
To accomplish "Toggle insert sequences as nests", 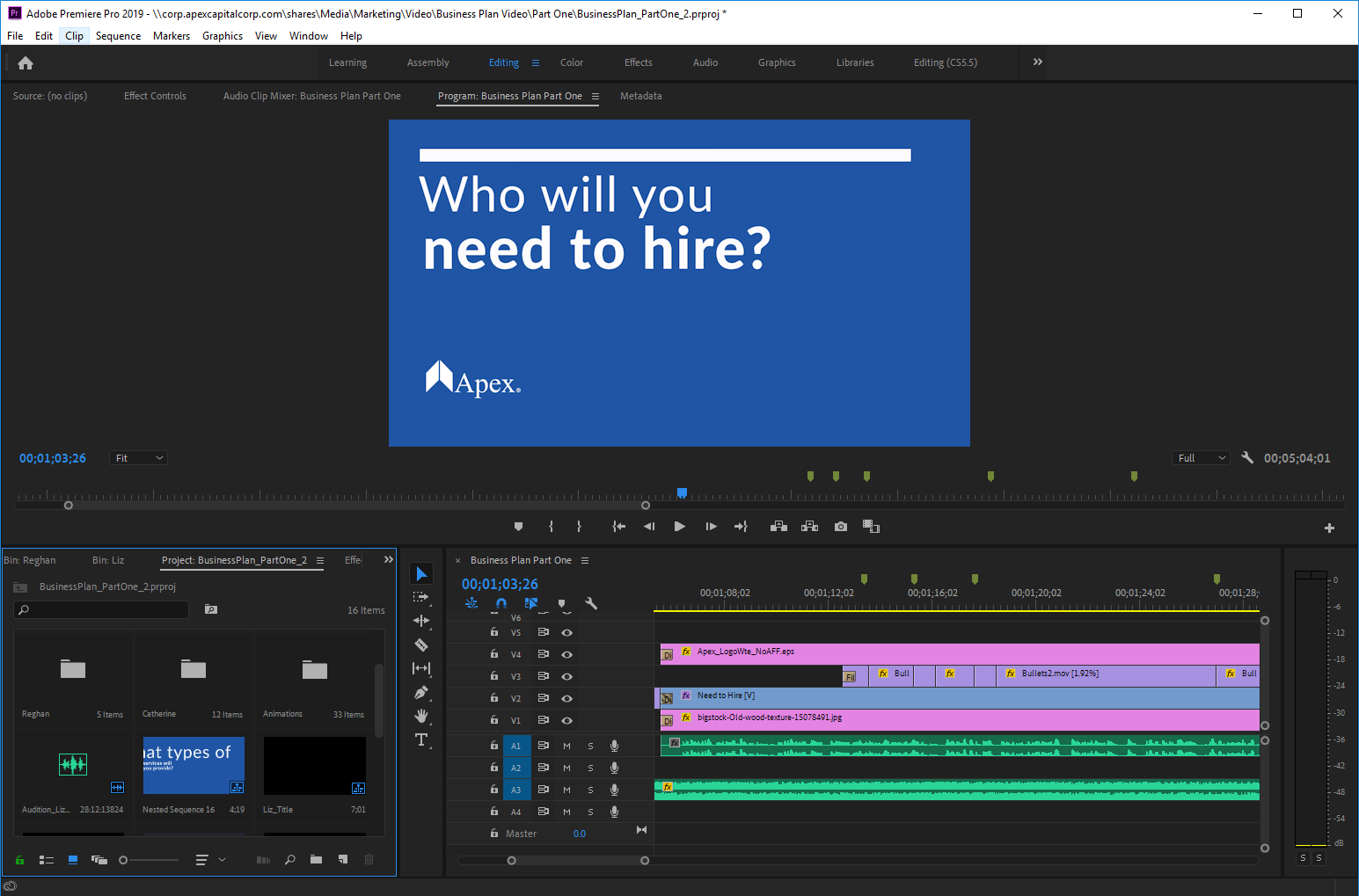I will click(471, 603).
